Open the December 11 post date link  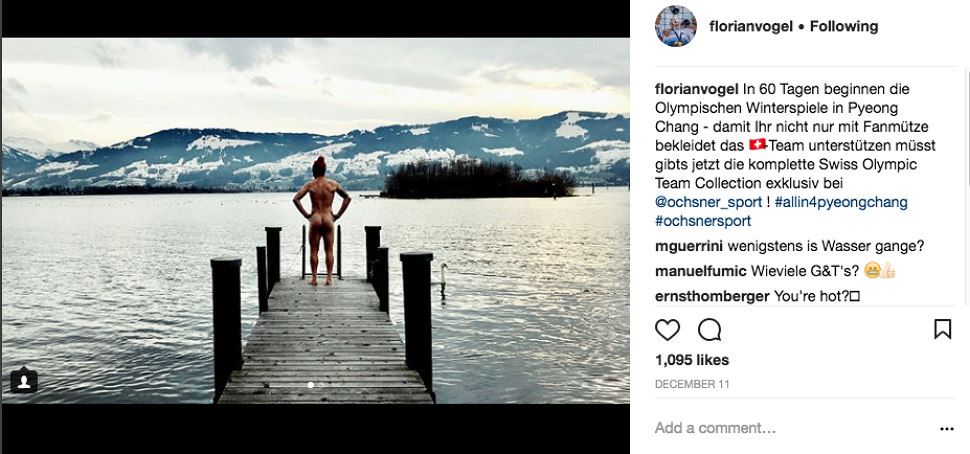[x=691, y=384]
